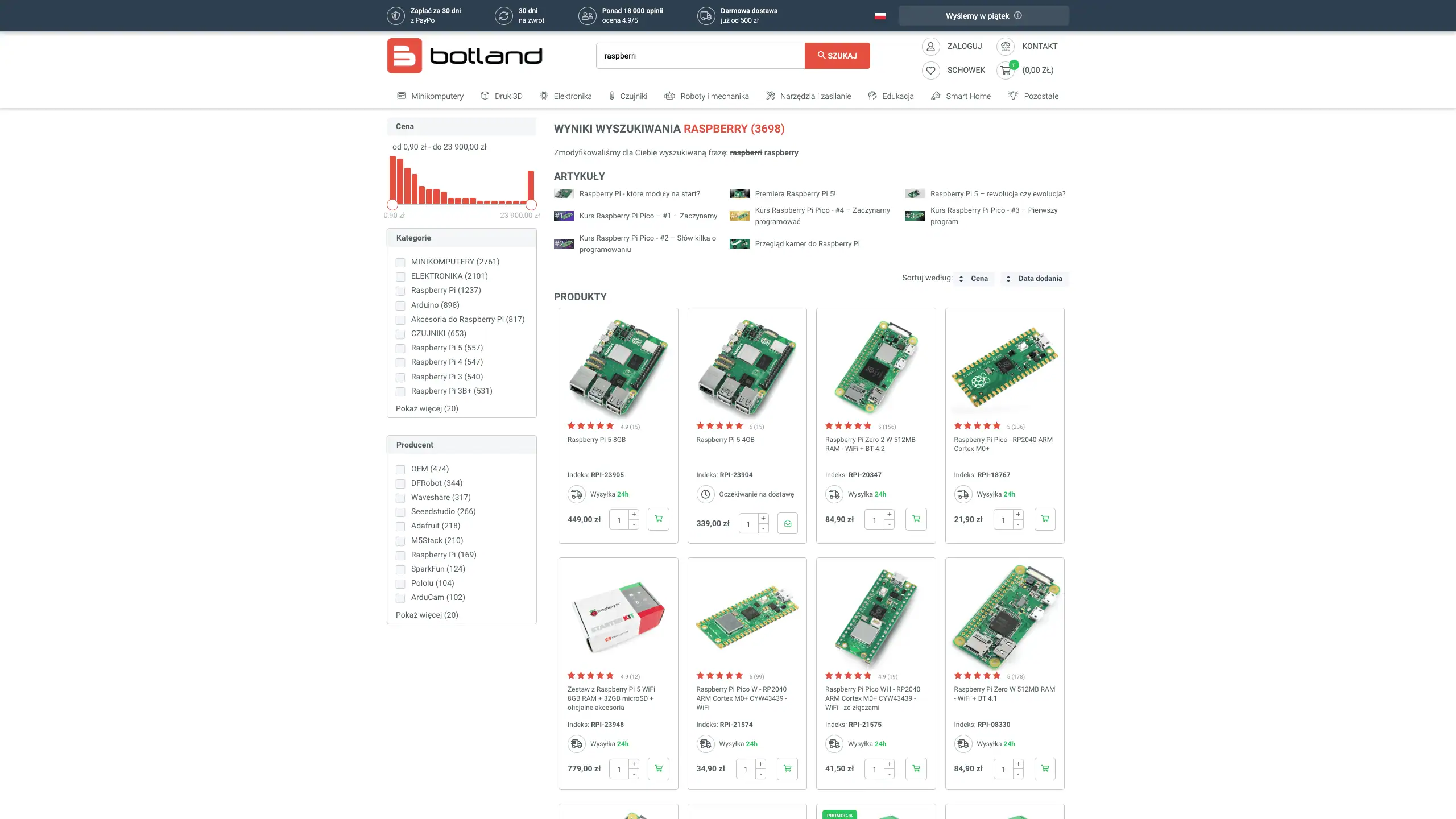Sort products by Cena
Viewport: 1456px width, 819px height.
point(974,278)
